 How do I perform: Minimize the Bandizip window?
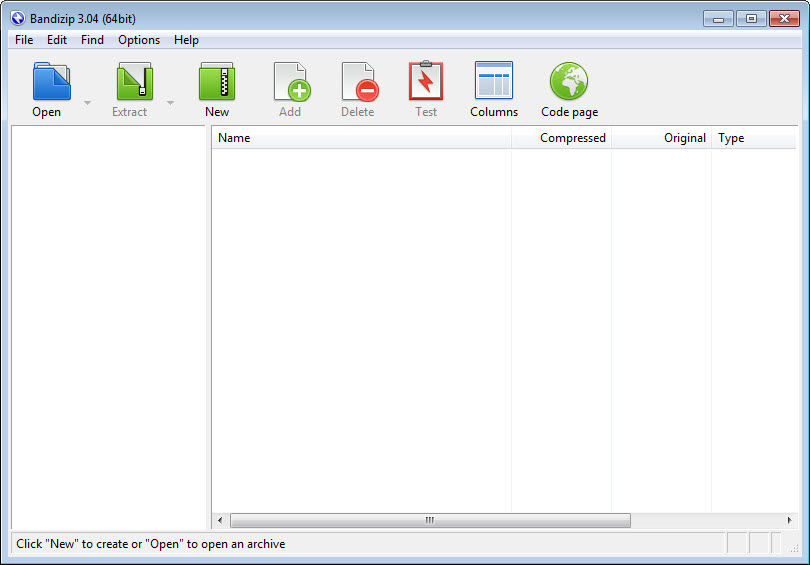(x=718, y=19)
